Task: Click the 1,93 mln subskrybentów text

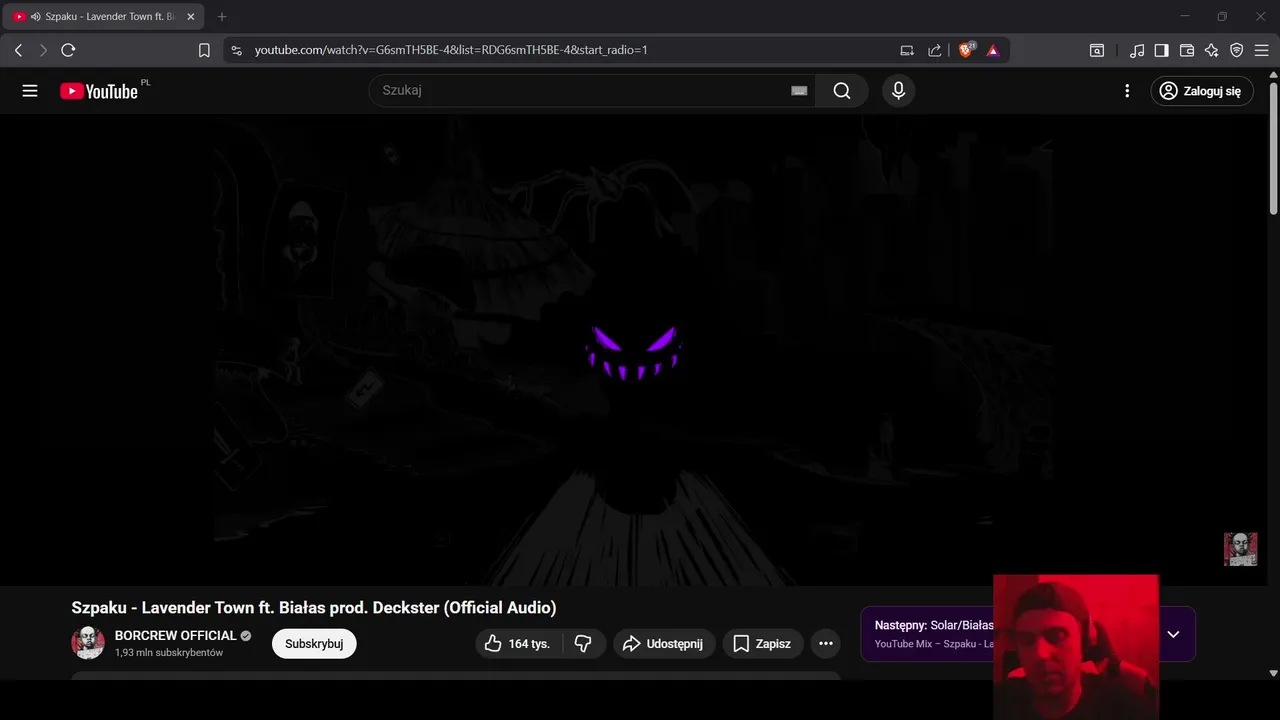Action: (x=169, y=653)
